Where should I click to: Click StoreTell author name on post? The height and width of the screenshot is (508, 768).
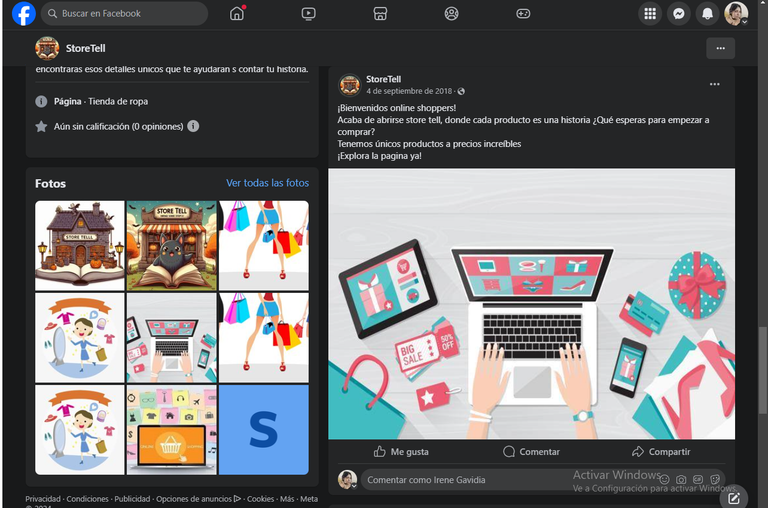[384, 79]
